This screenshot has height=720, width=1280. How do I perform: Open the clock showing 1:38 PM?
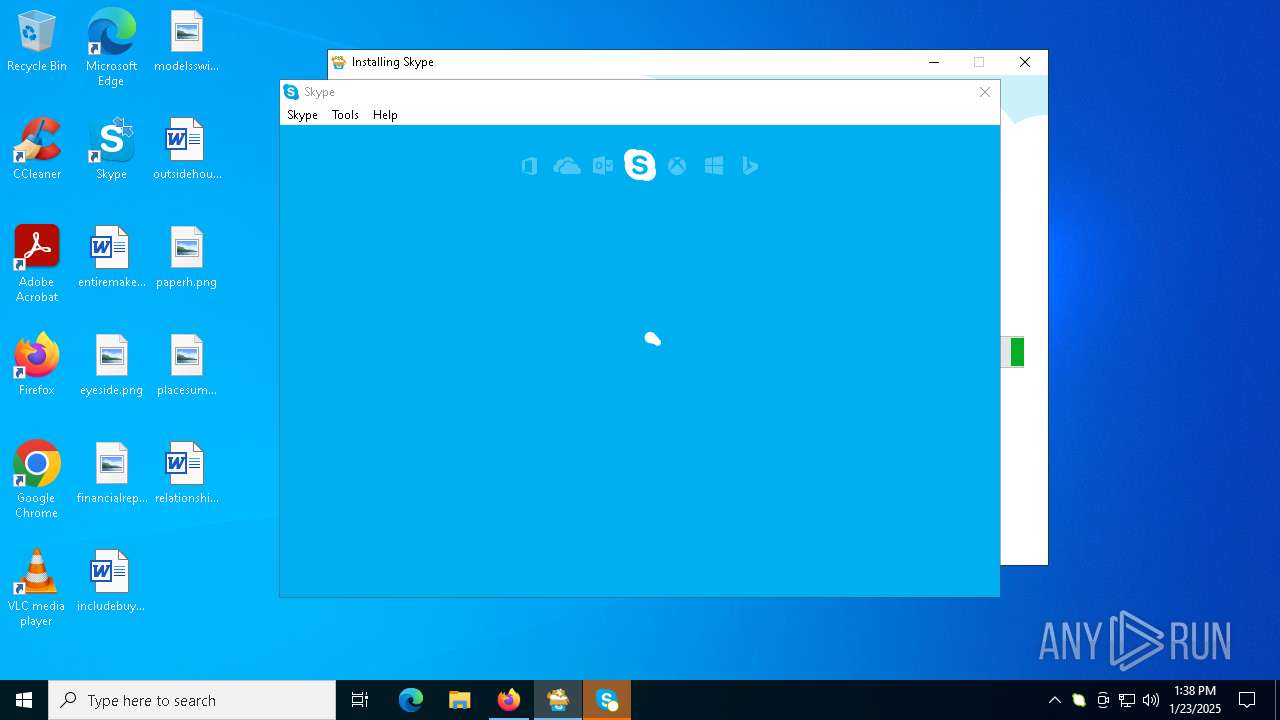(1195, 700)
